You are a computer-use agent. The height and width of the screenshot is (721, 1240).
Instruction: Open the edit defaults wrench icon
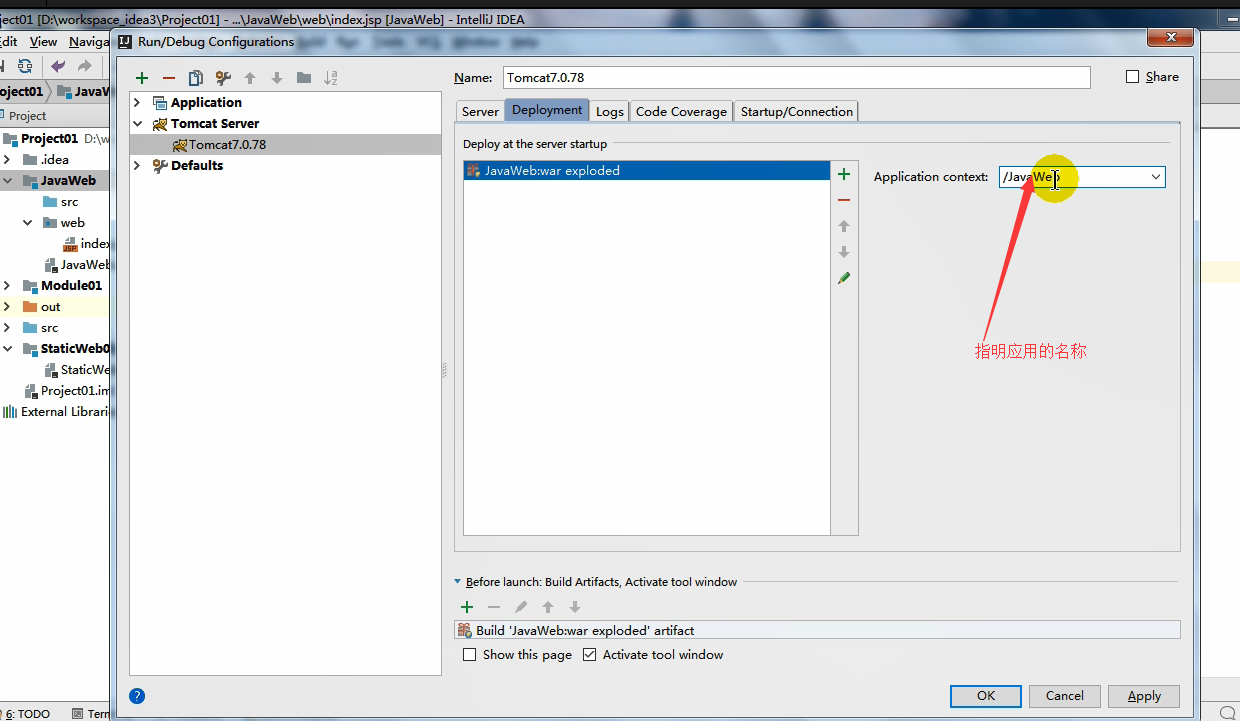tap(223, 78)
